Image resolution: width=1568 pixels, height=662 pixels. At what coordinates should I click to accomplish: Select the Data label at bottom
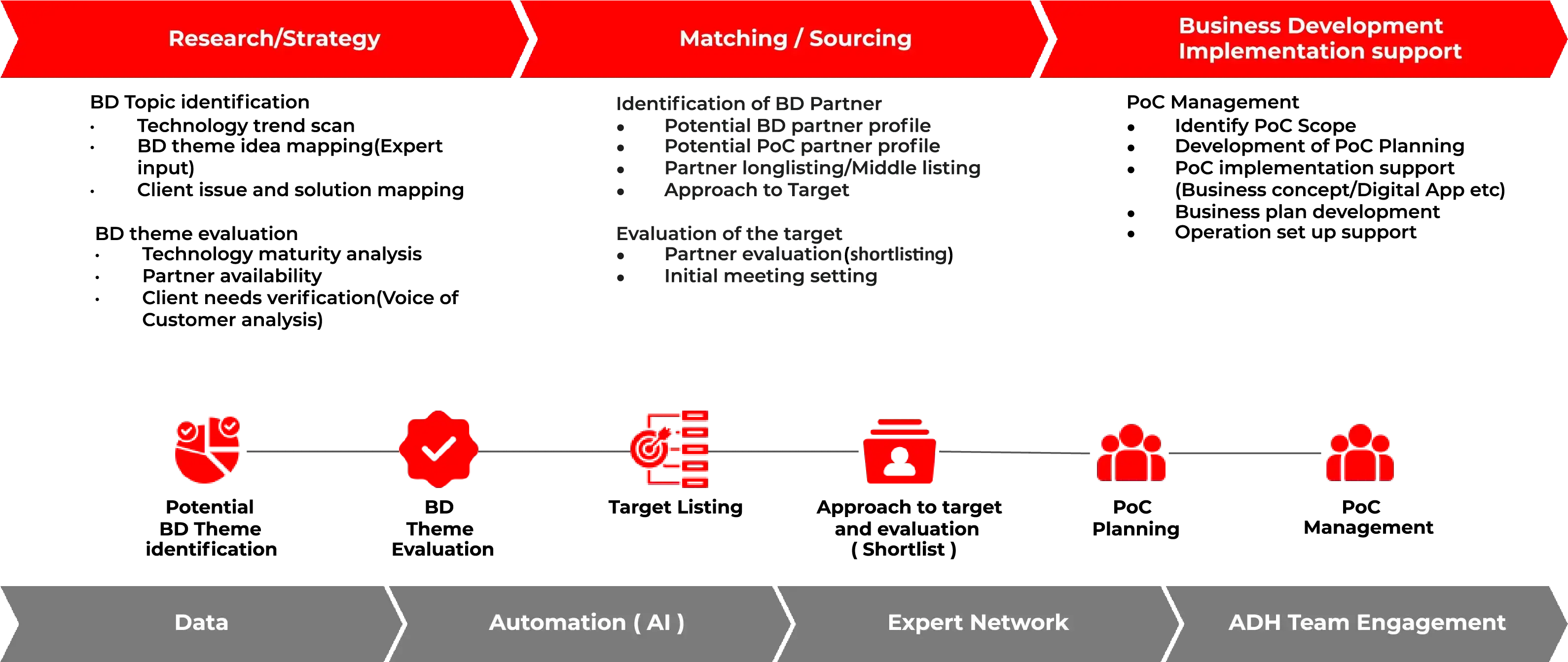(179, 629)
